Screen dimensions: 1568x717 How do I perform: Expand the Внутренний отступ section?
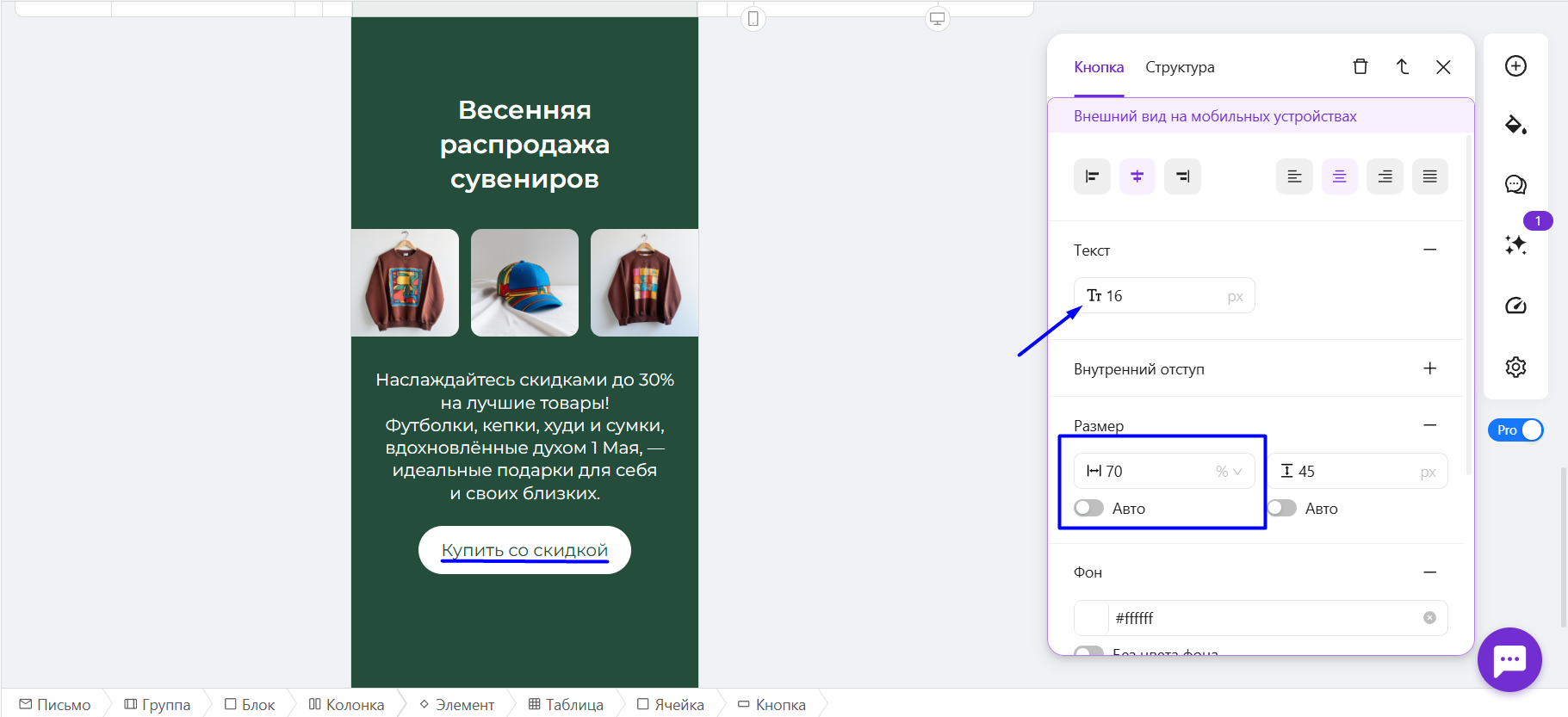tap(1429, 368)
